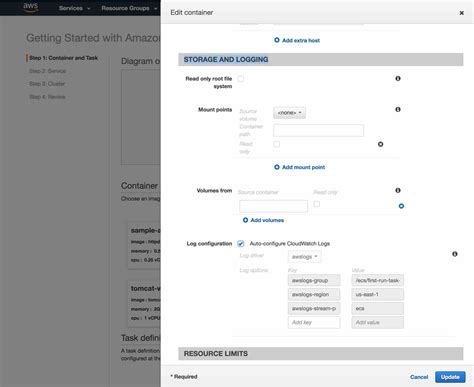
Task: Click the ecs value field
Action: point(378,308)
